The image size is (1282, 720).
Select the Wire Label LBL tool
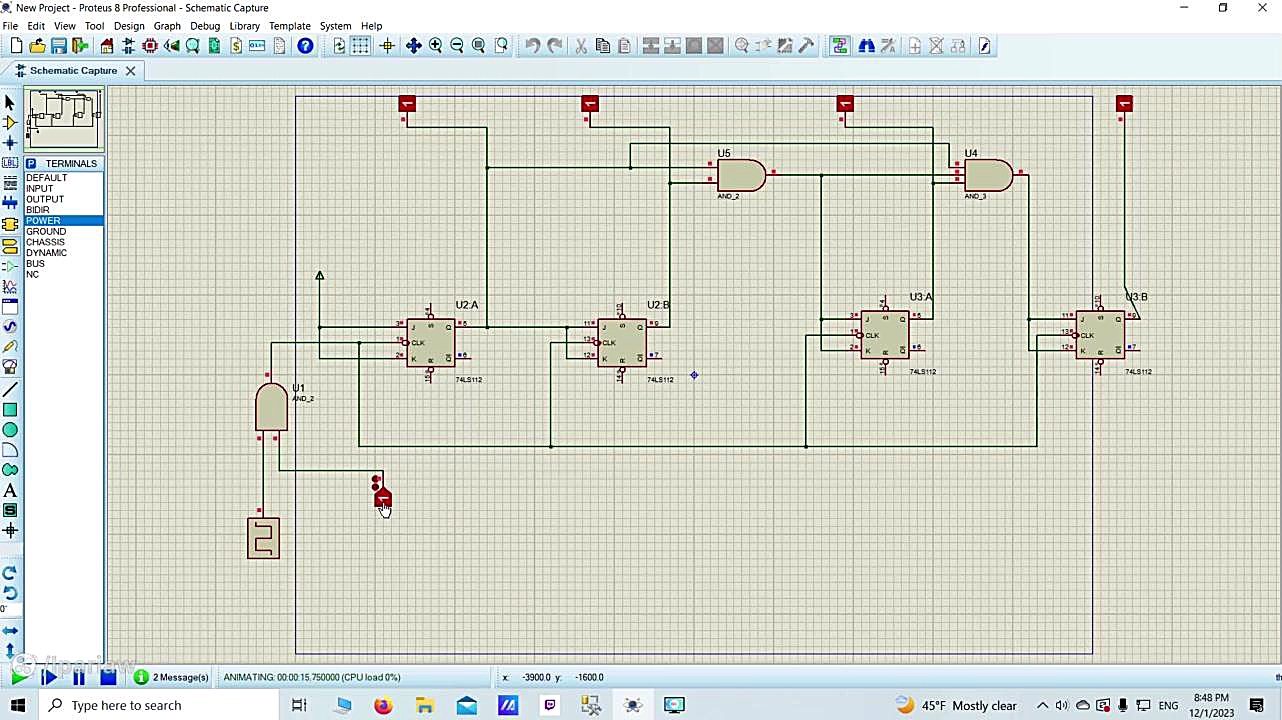10,163
